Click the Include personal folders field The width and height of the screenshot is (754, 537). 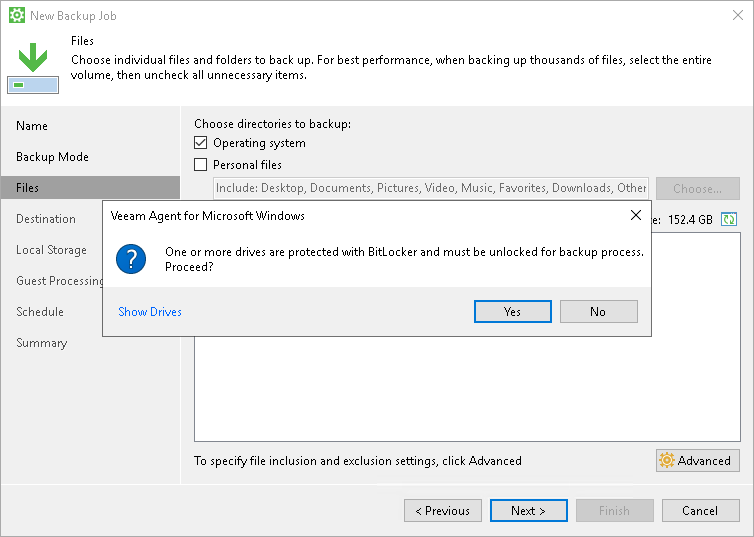[x=431, y=188]
